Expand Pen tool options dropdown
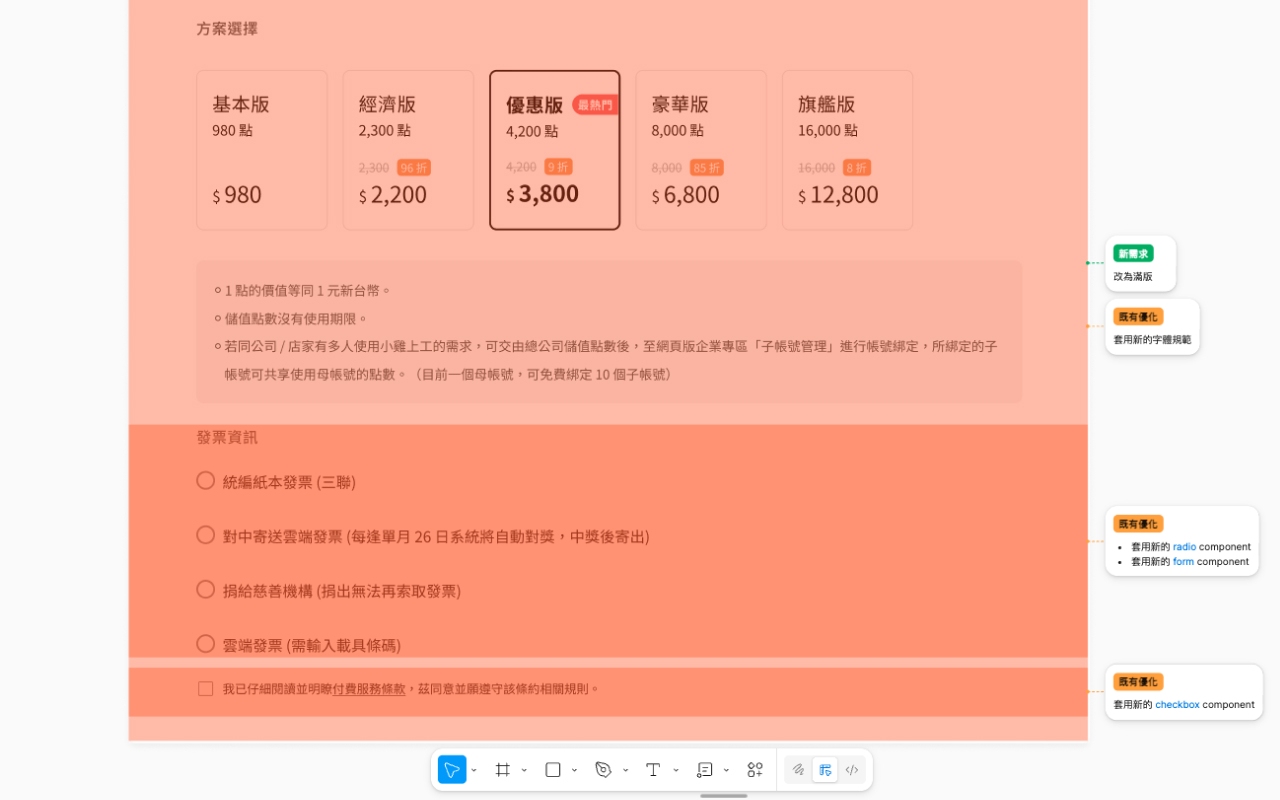The image size is (1280, 800). pyautogui.click(x=626, y=770)
